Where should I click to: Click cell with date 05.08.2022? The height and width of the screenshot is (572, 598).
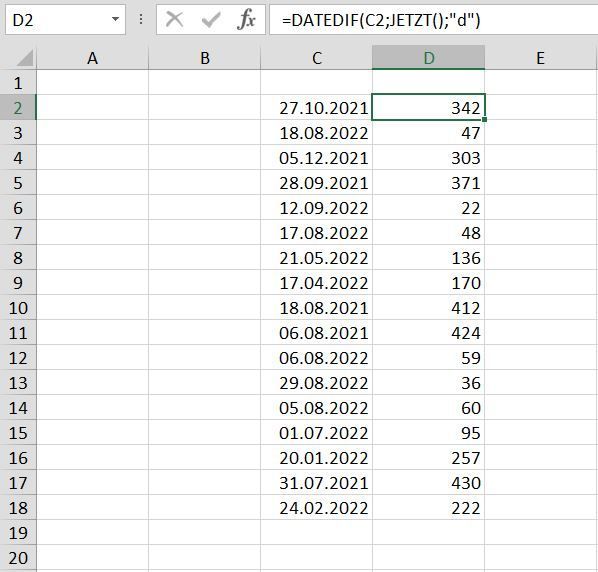pos(317,408)
